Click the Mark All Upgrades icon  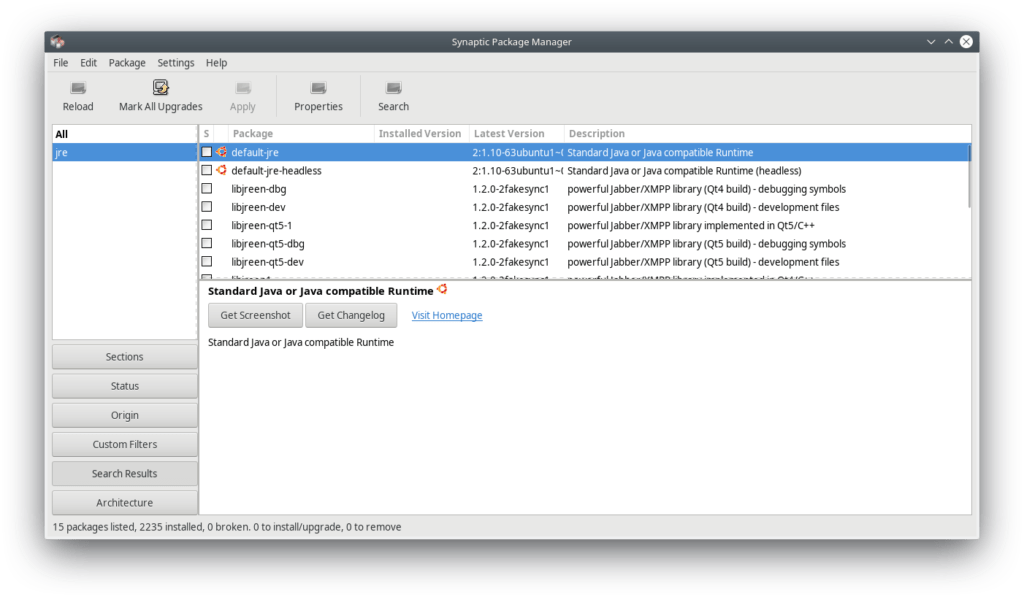click(160, 89)
